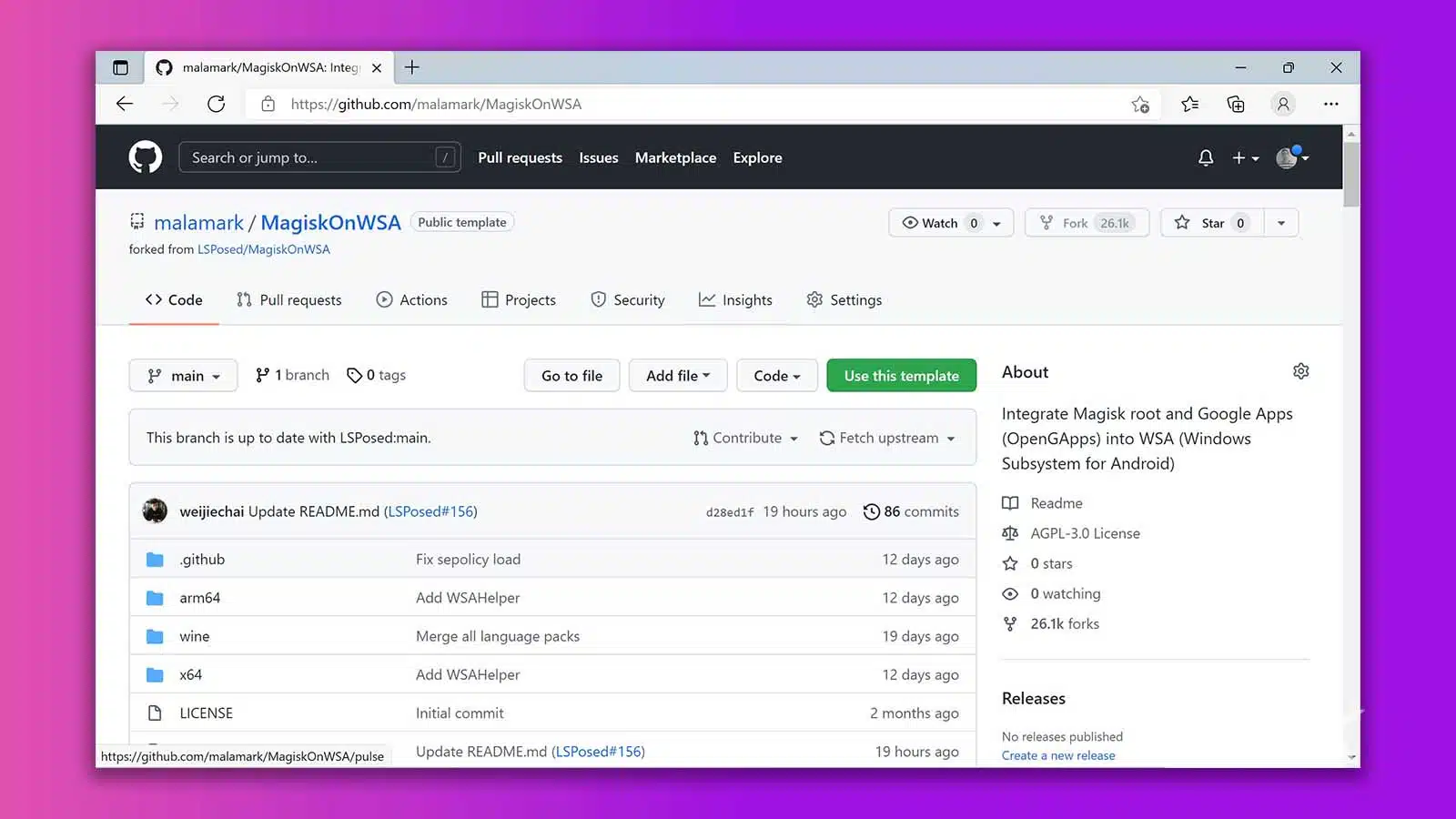Open the Insights tab
The image size is (1456, 819).
735,300
